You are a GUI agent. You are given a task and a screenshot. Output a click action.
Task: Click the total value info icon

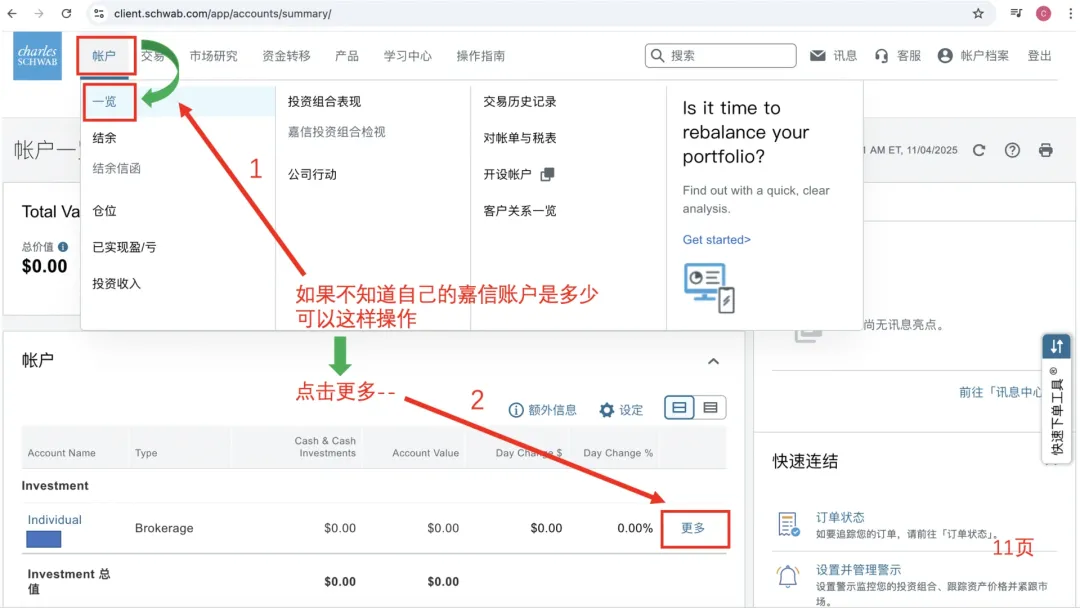(63, 247)
